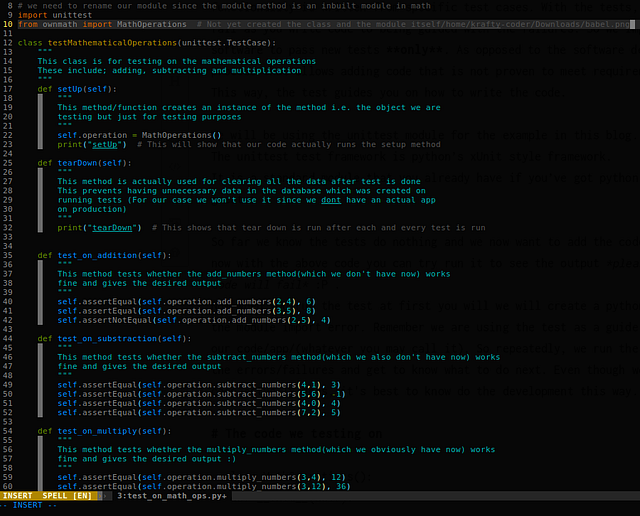Click the indent guide bar beside test_on_addition body
The height and width of the screenshot is (516, 640).
coord(40,292)
